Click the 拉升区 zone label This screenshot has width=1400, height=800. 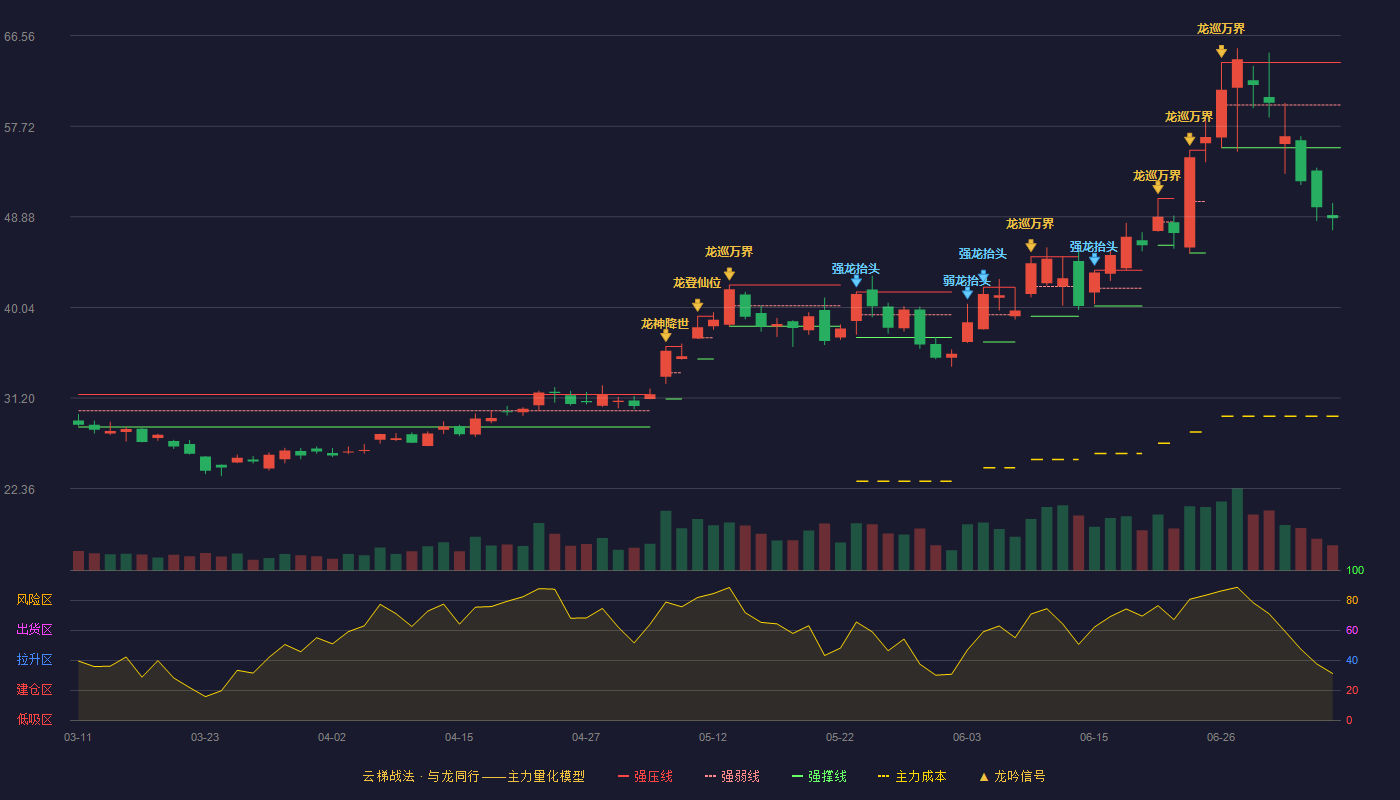(34, 660)
